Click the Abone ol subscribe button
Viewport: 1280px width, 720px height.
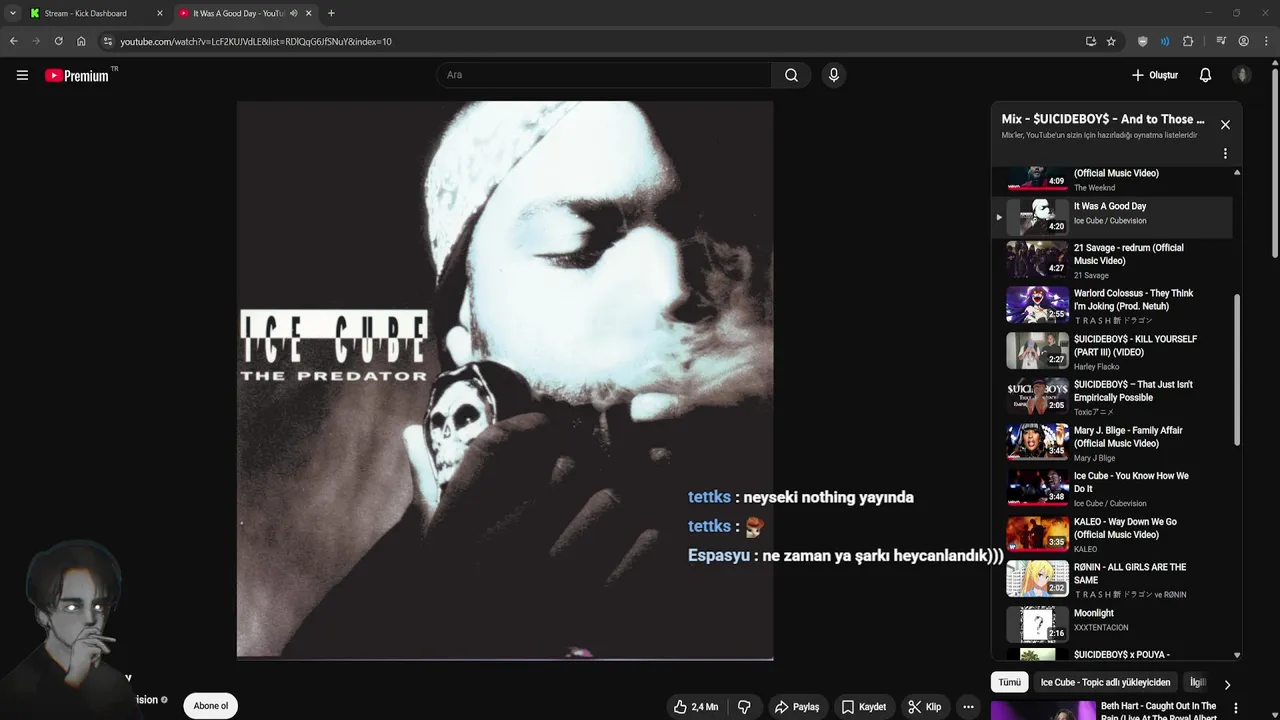click(x=210, y=706)
